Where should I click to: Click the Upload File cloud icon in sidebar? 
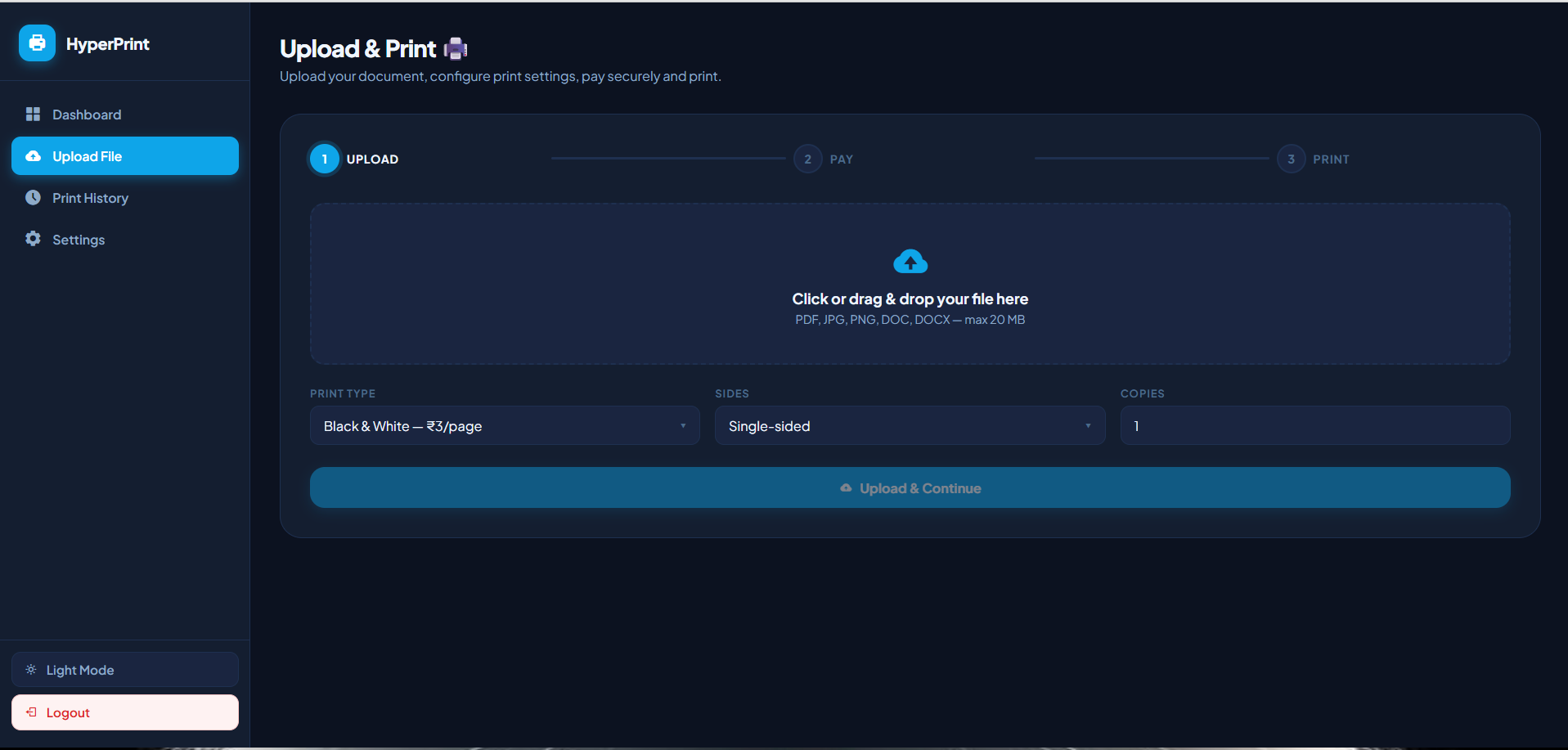point(33,155)
